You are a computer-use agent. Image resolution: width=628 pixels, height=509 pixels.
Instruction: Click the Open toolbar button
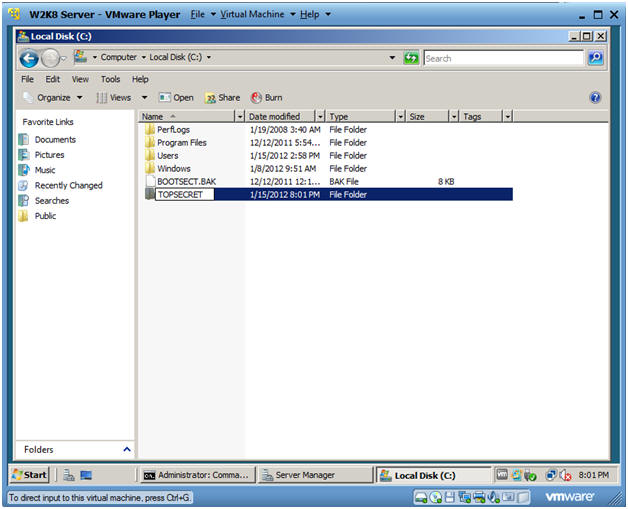[176, 98]
